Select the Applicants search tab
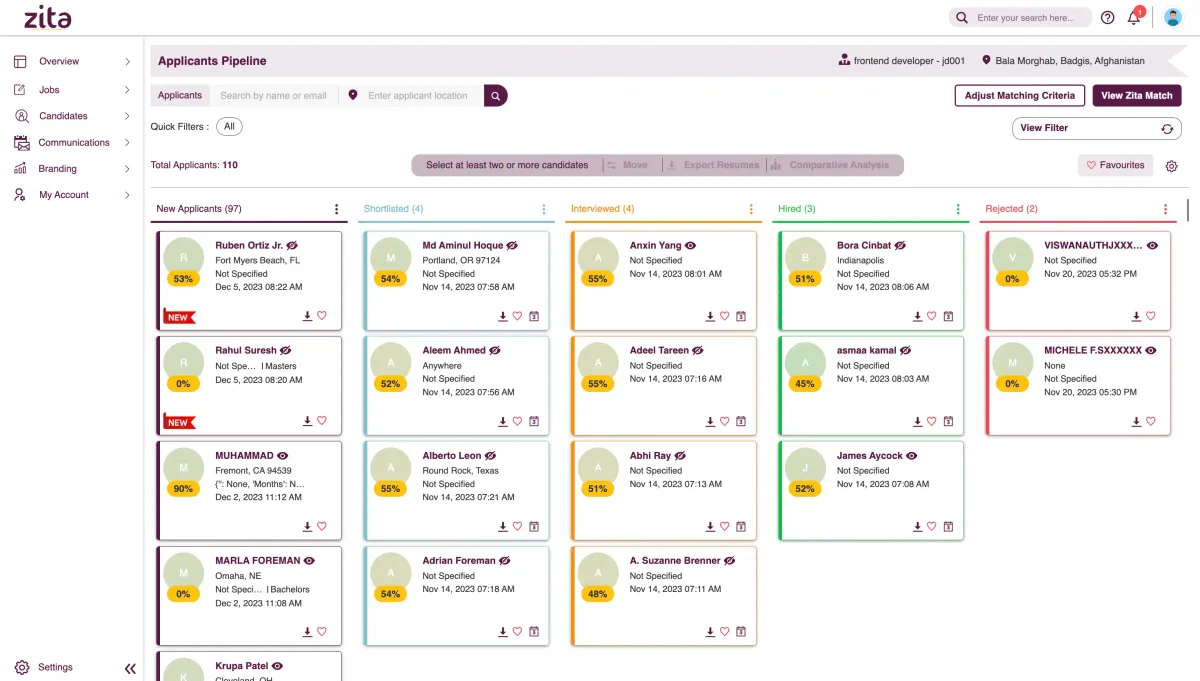 coord(180,96)
